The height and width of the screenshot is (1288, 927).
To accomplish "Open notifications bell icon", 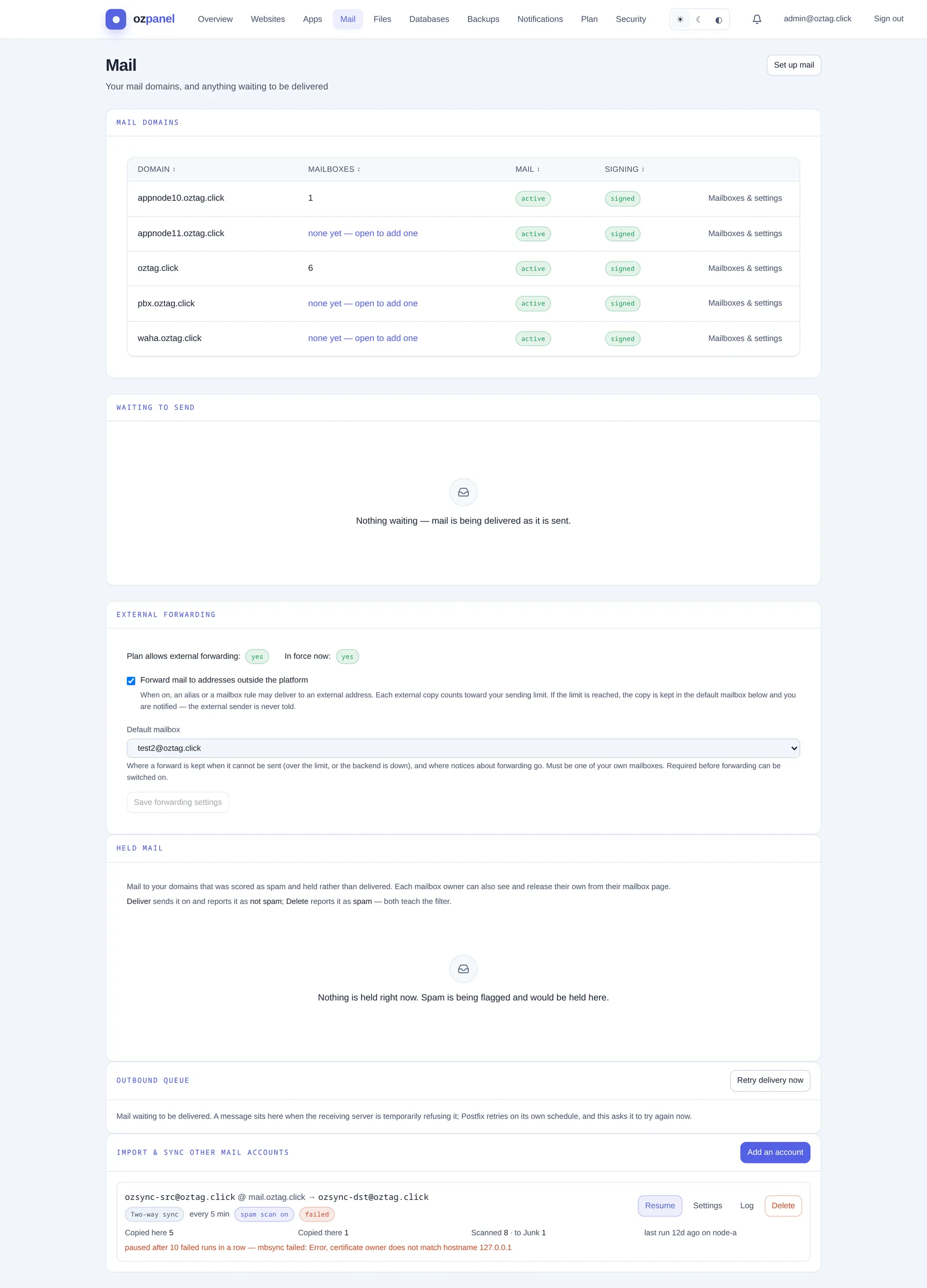I will (x=757, y=20).
